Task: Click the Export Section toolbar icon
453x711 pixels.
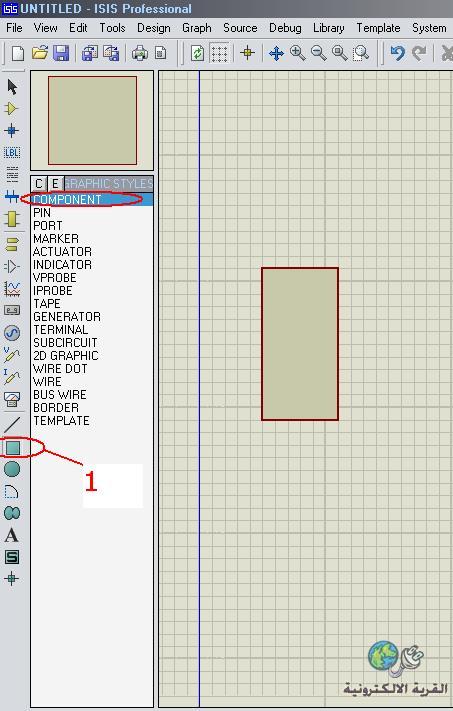Action: tap(111, 54)
